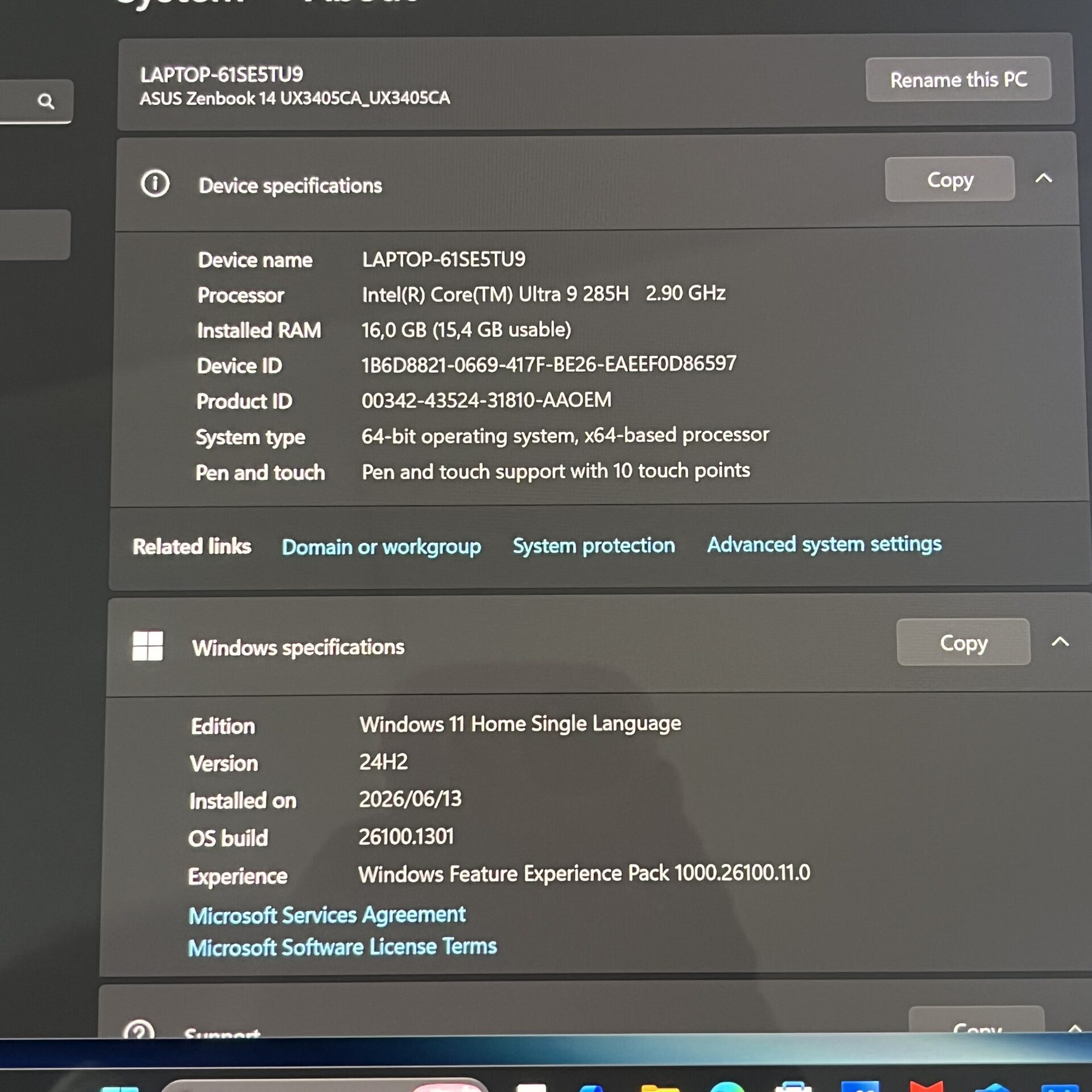Click the Installed on label

(243, 801)
